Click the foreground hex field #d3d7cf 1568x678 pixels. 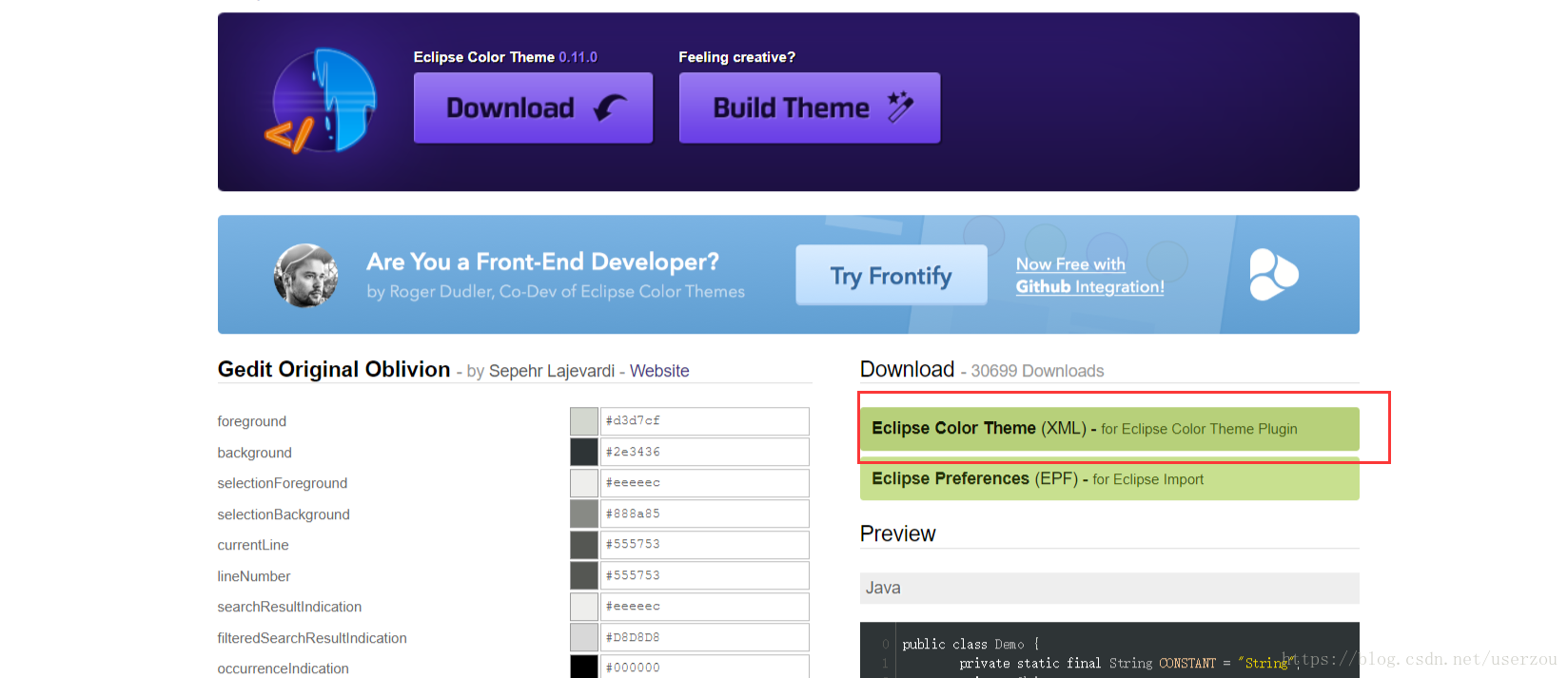pyautogui.click(x=705, y=421)
